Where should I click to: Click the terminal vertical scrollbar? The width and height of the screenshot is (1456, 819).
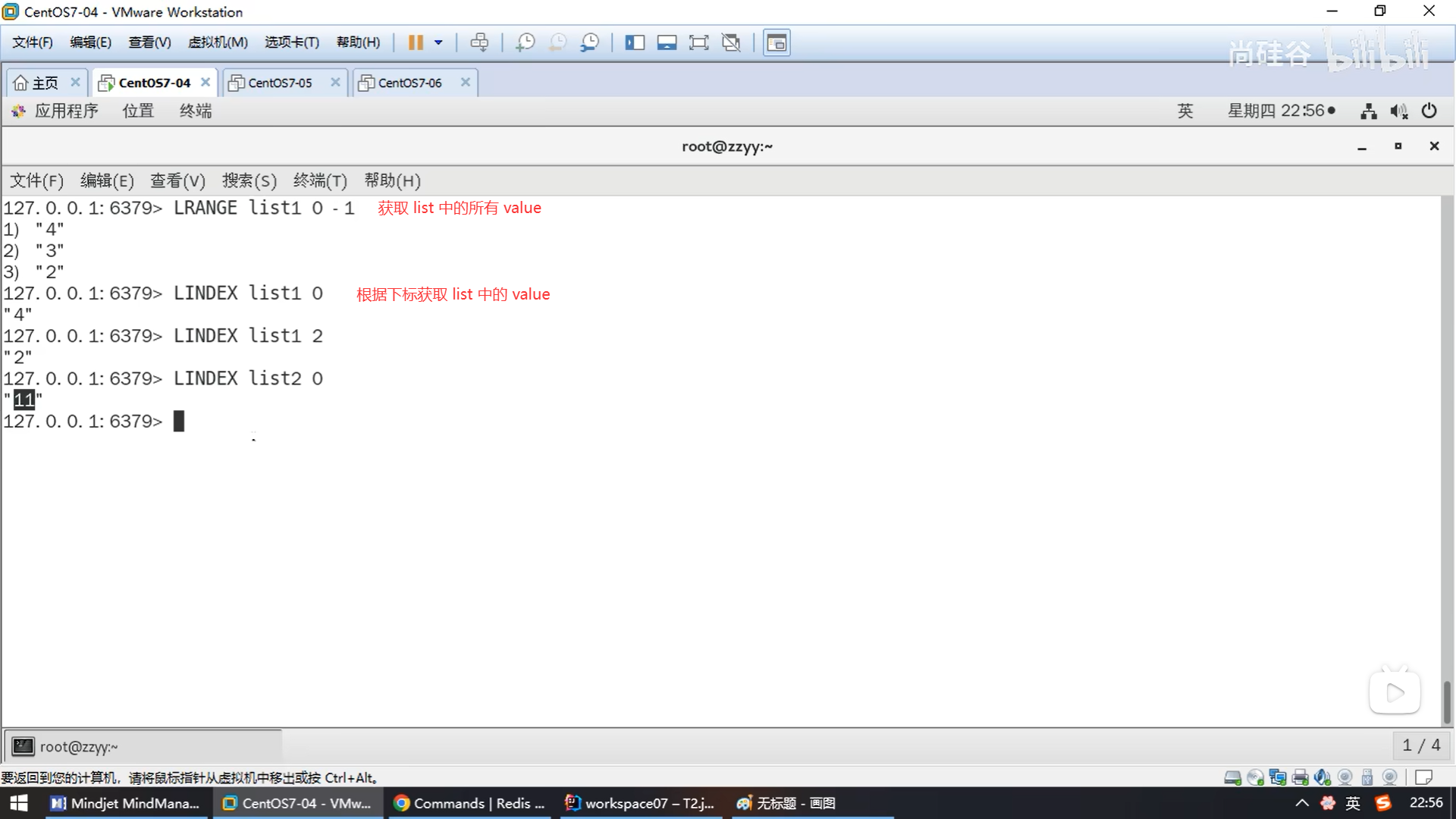pyautogui.click(x=1446, y=701)
